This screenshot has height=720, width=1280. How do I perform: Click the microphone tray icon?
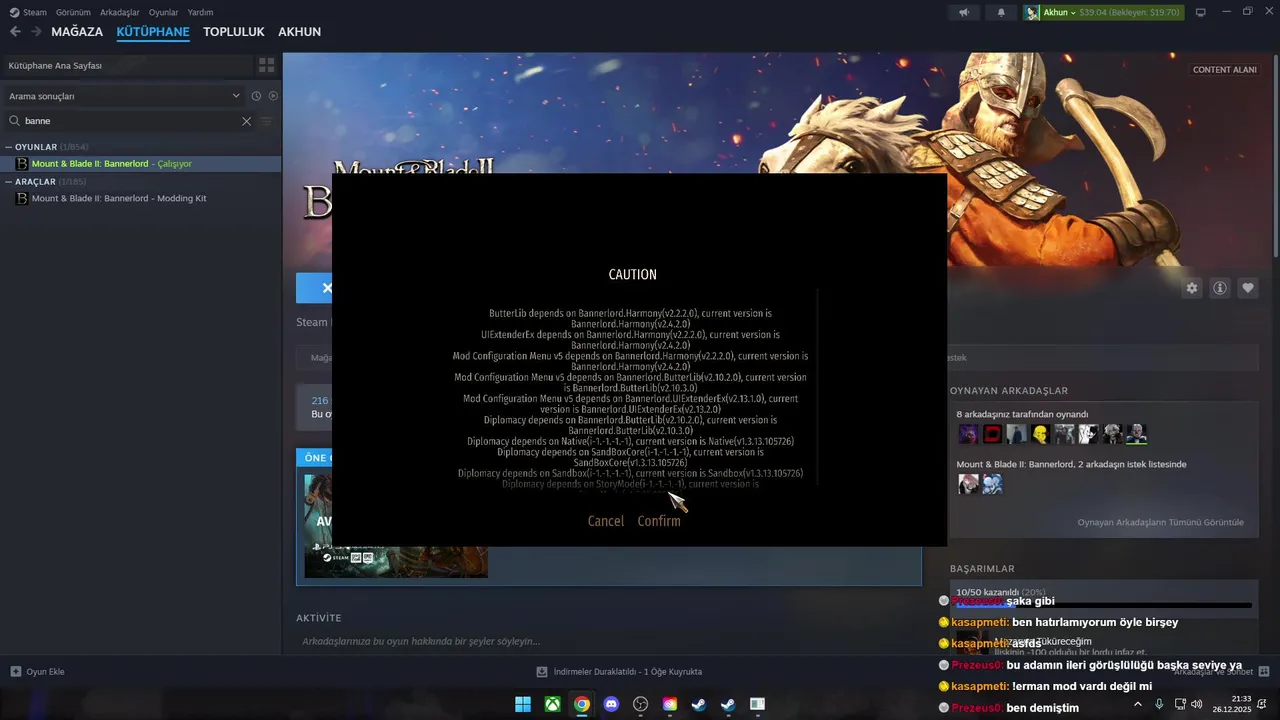tap(1159, 704)
